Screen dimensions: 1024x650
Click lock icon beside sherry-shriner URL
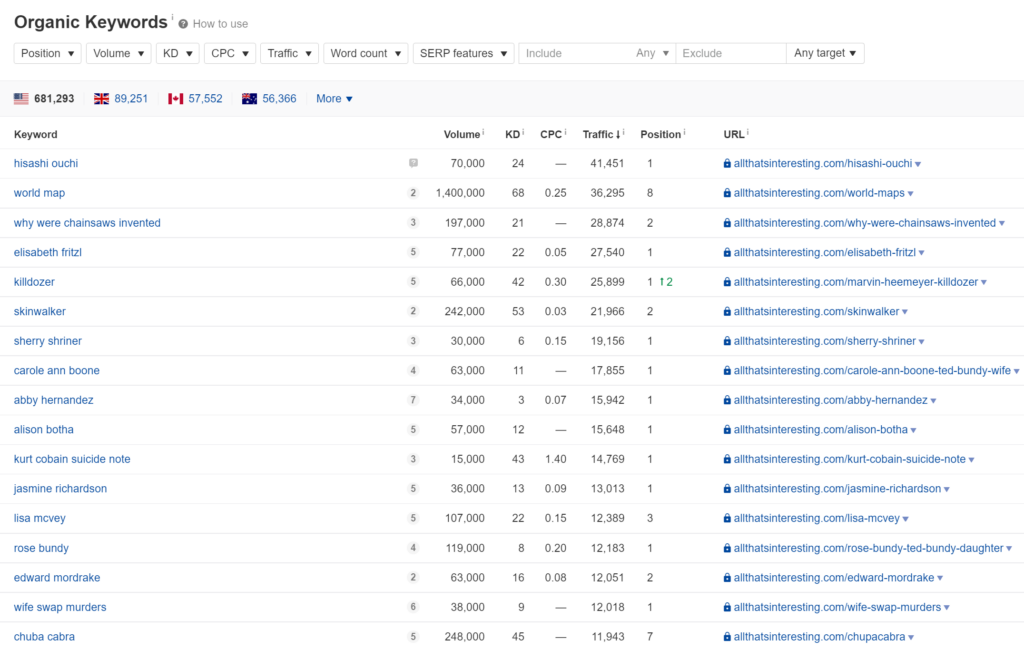[x=727, y=341]
